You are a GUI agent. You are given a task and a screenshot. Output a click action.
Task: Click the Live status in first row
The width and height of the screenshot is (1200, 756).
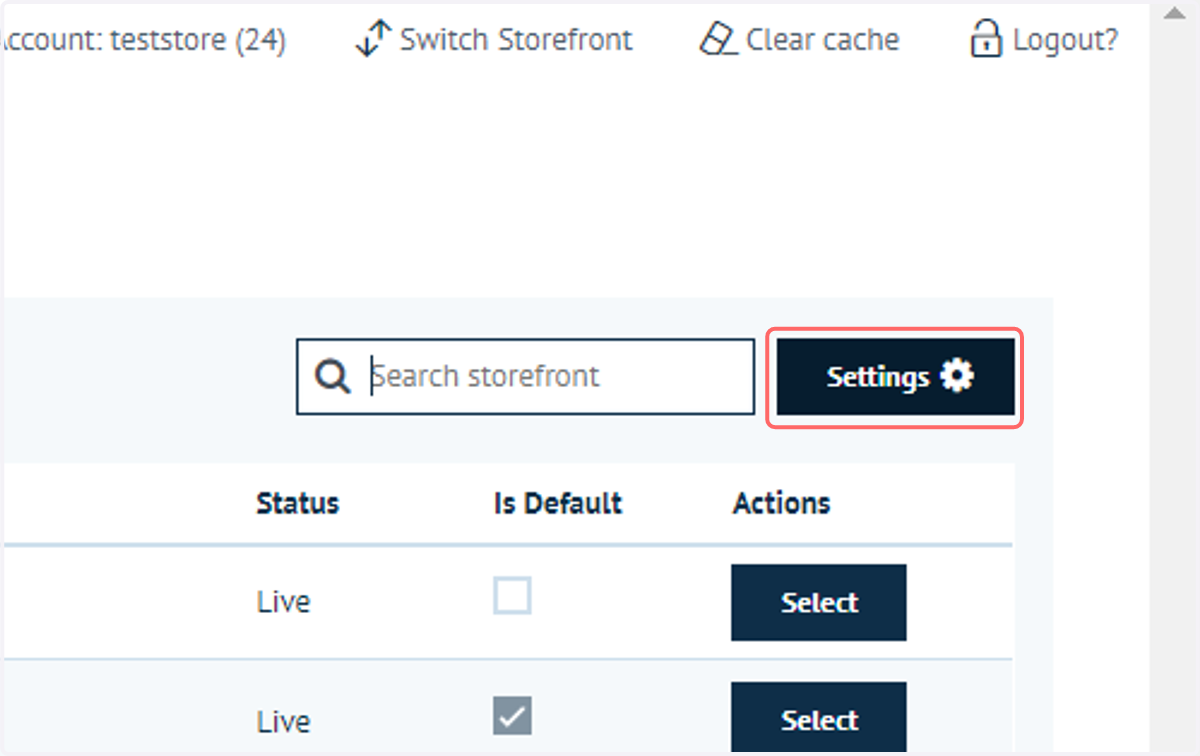click(283, 602)
